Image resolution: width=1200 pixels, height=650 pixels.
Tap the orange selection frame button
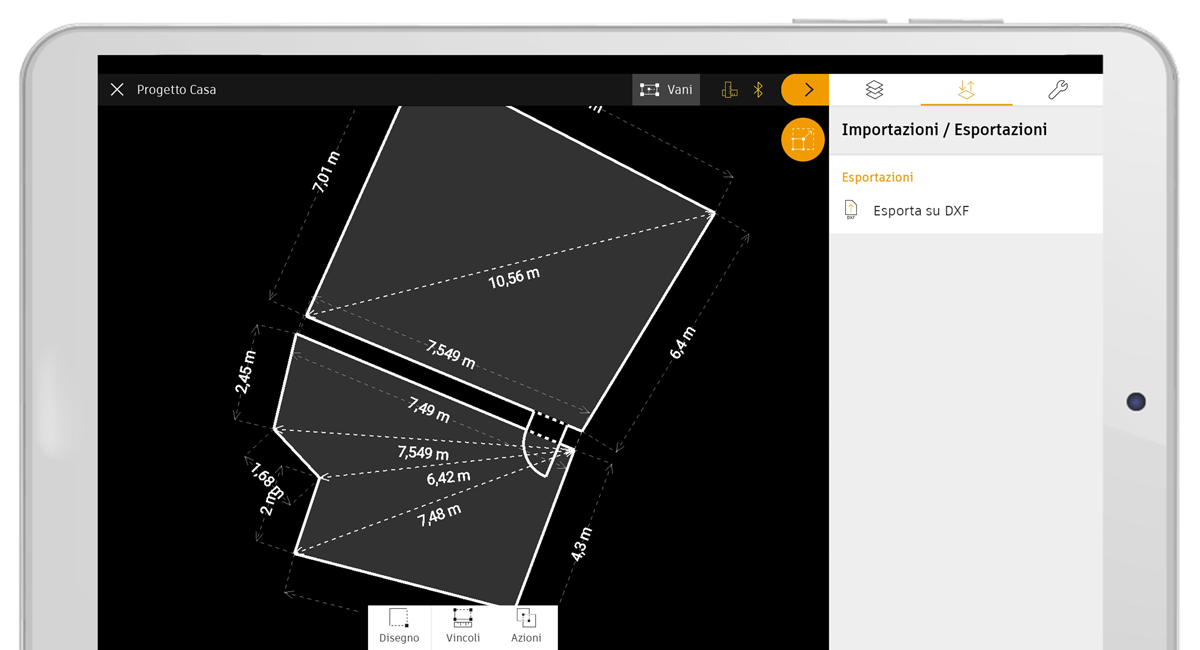[x=802, y=140]
